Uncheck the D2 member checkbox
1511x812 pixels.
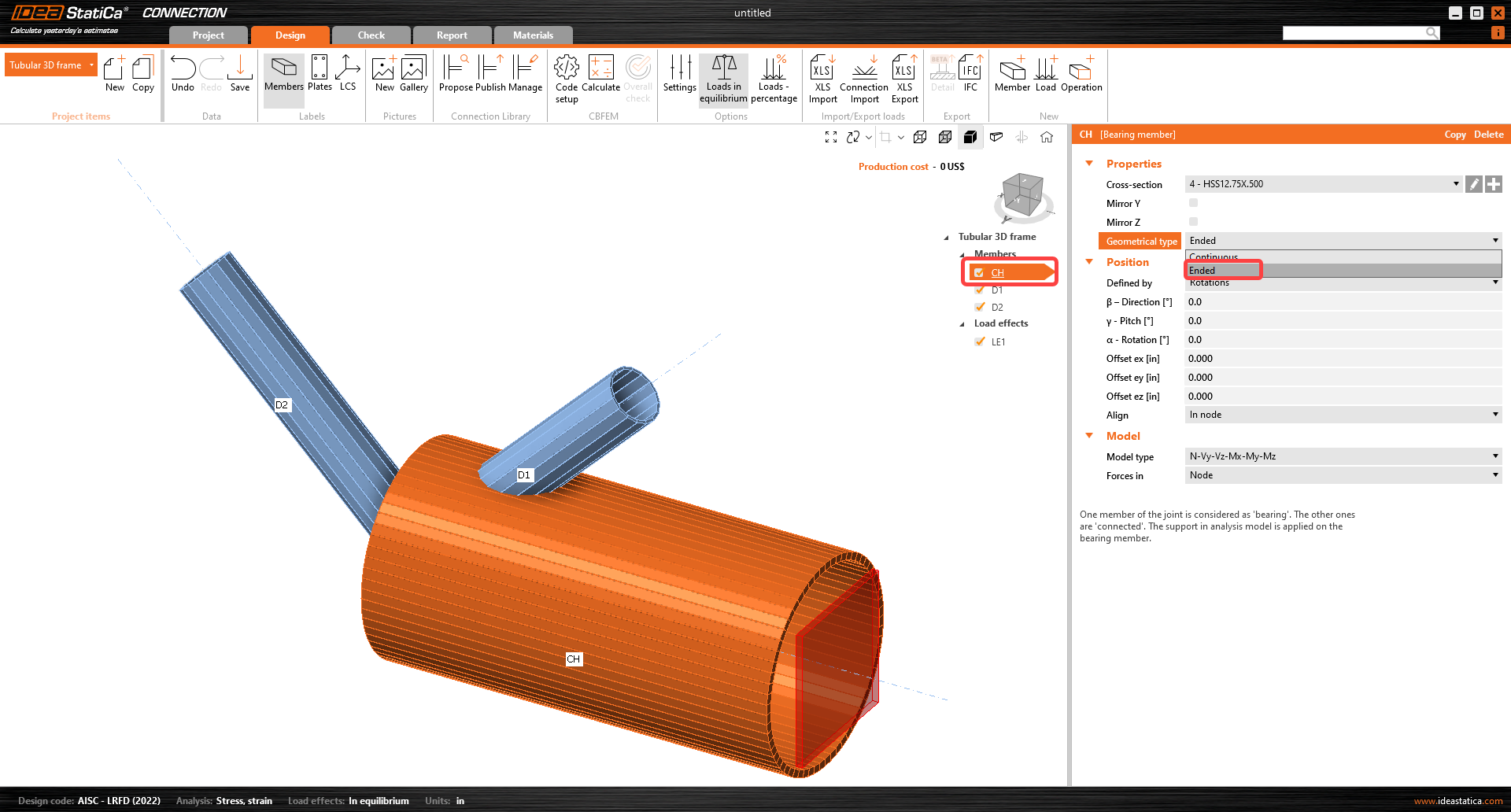point(980,307)
